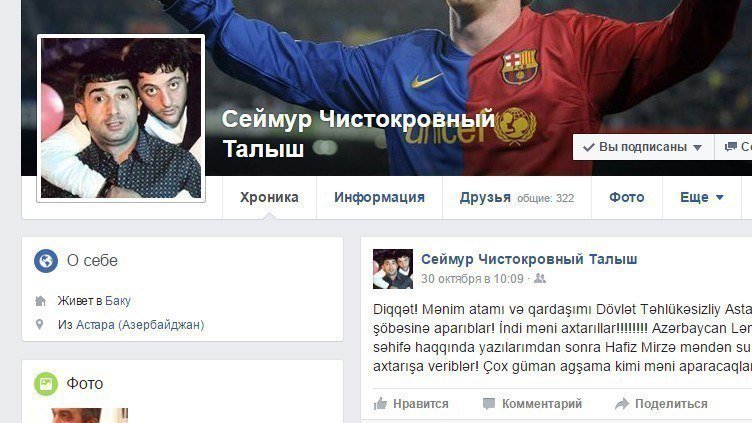
Task: Click the green Фото section icon
Action: [x=46, y=384]
